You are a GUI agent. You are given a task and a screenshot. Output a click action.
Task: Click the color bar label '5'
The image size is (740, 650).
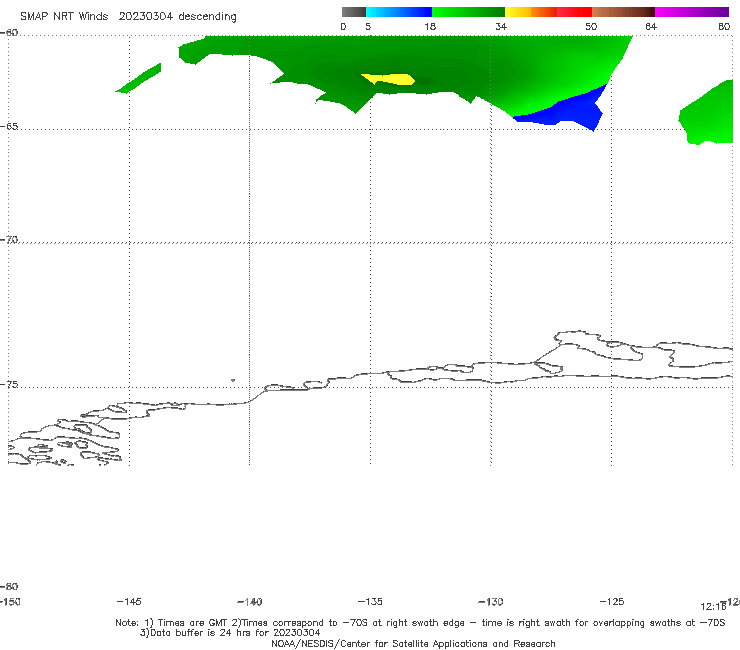coord(368,26)
